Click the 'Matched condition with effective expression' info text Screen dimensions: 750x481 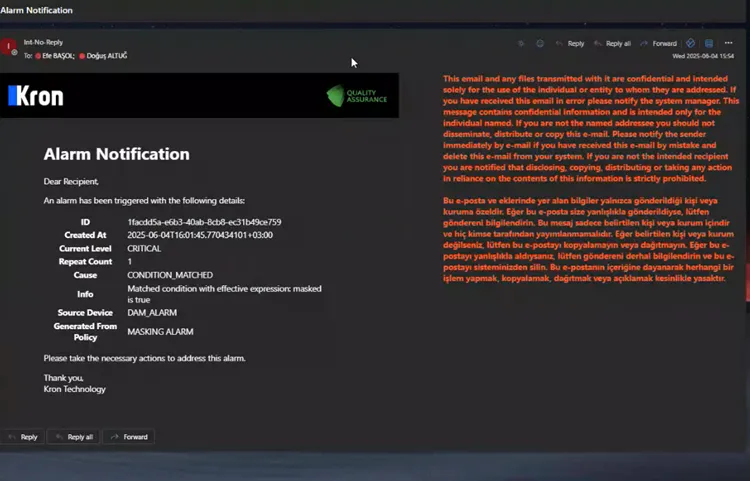pyautogui.click(x=224, y=294)
